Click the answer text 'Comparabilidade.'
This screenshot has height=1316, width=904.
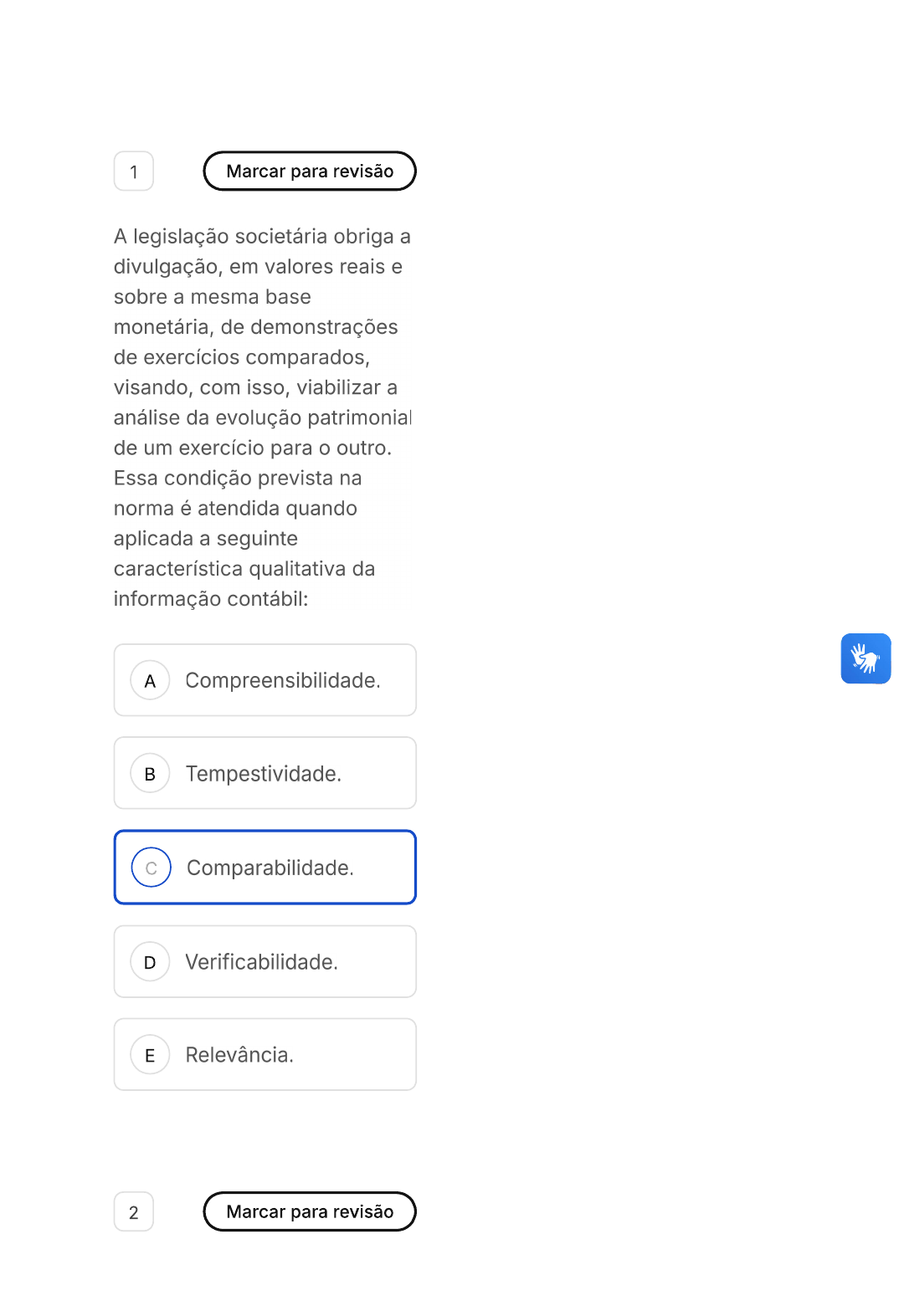[x=270, y=868]
